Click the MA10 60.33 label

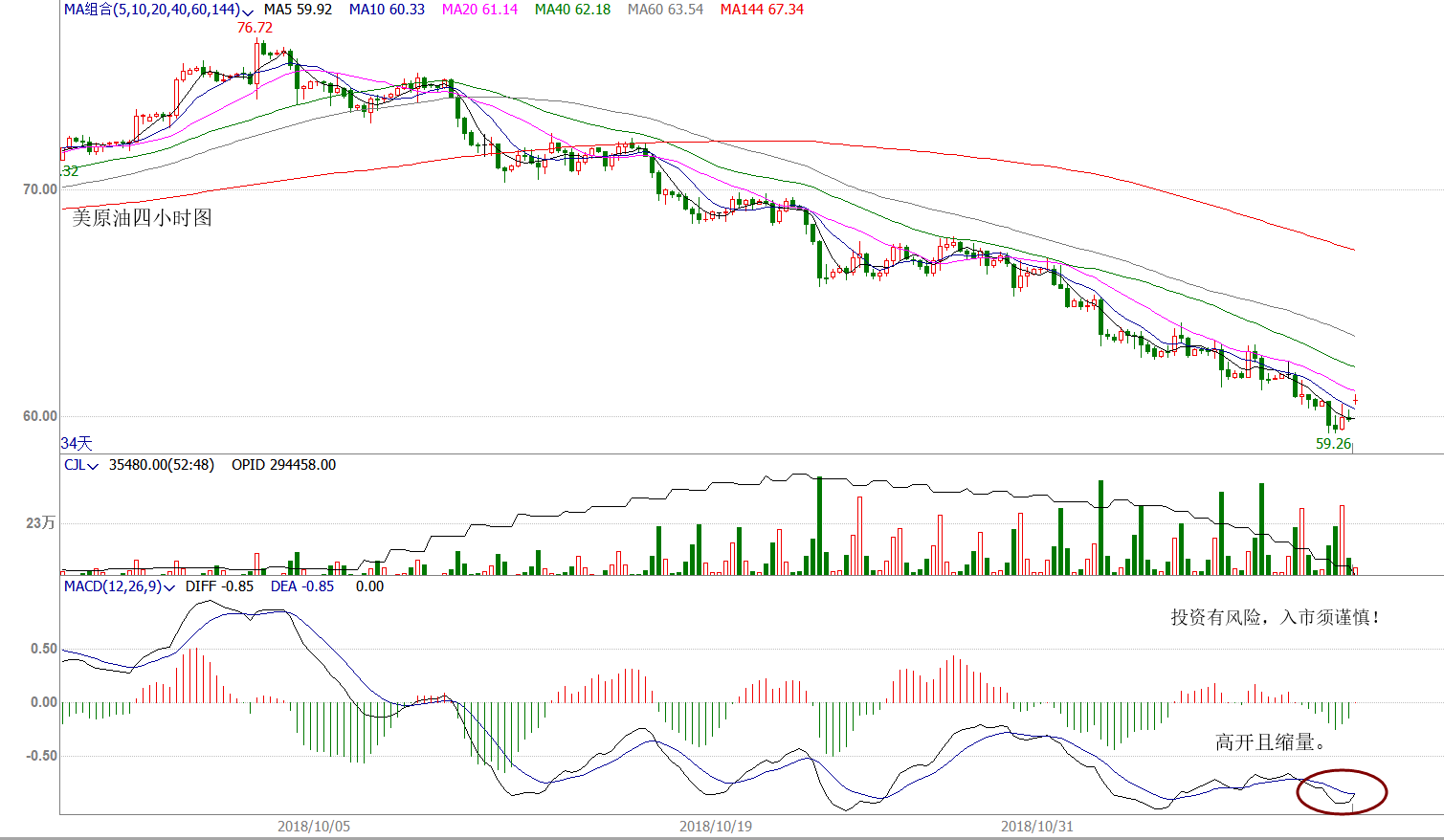click(387, 10)
